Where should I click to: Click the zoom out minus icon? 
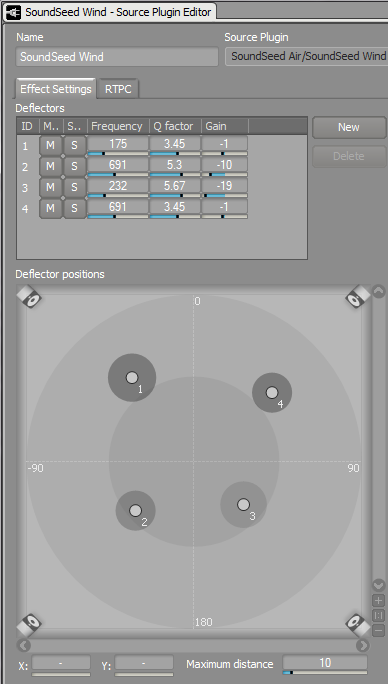pos(378,630)
